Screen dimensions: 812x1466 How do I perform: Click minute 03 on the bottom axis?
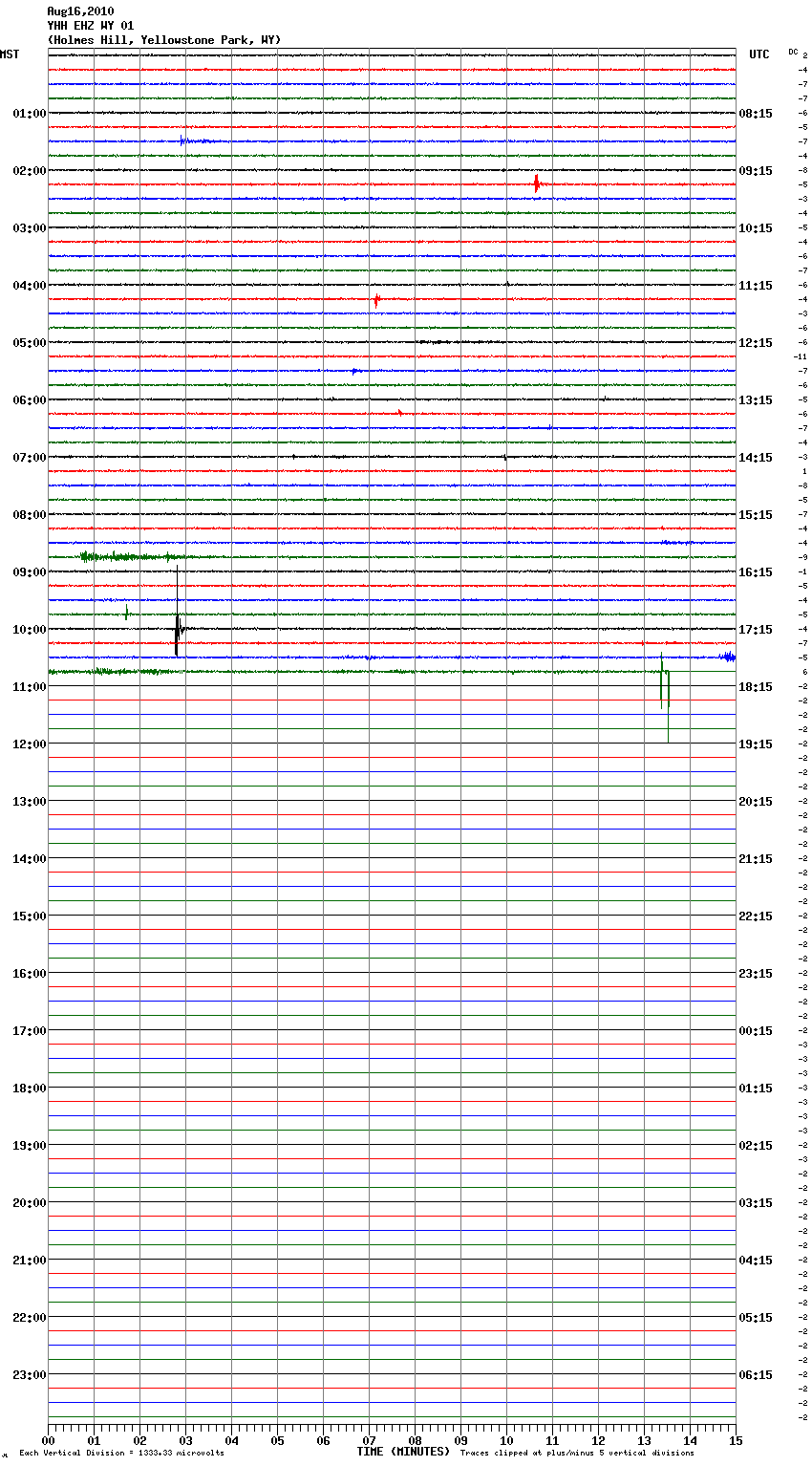click(x=185, y=1440)
